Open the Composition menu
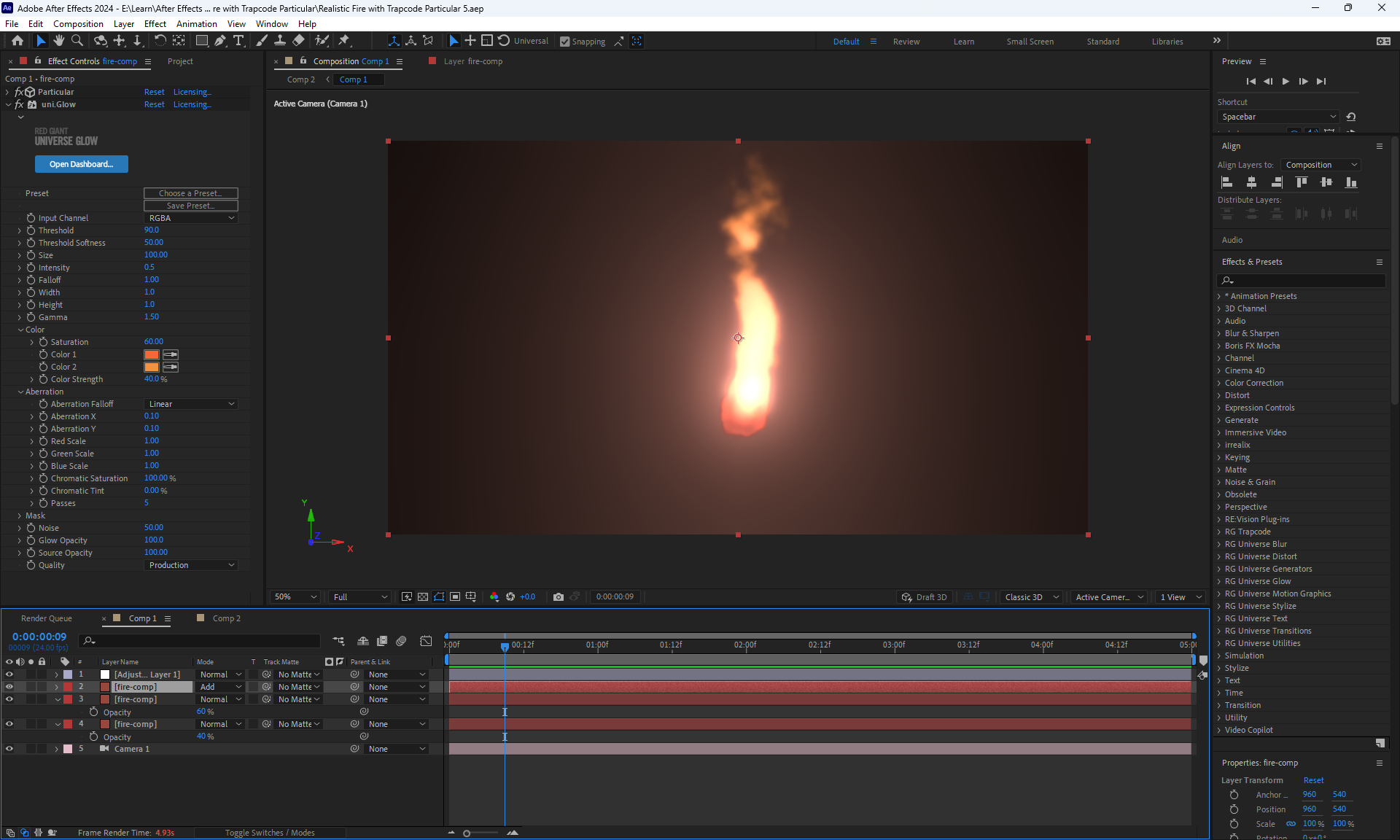This screenshot has height=840, width=1400. pos(78,23)
